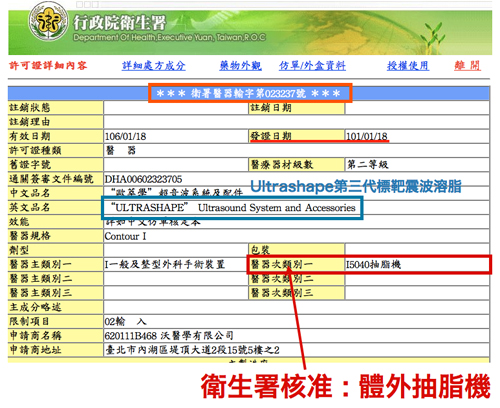Click the 申請商名稱 label cell

click(56, 336)
